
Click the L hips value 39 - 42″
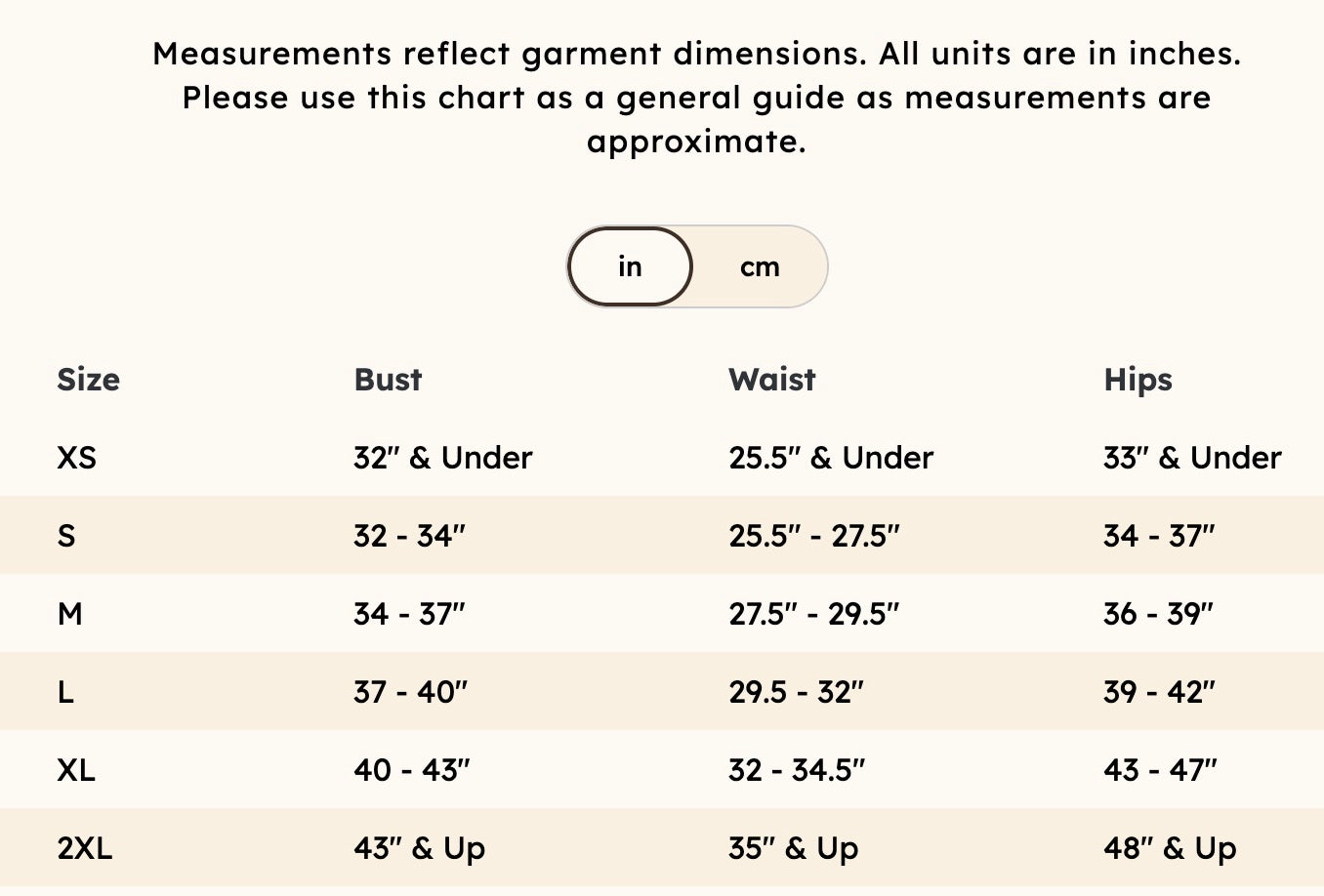click(x=1159, y=692)
